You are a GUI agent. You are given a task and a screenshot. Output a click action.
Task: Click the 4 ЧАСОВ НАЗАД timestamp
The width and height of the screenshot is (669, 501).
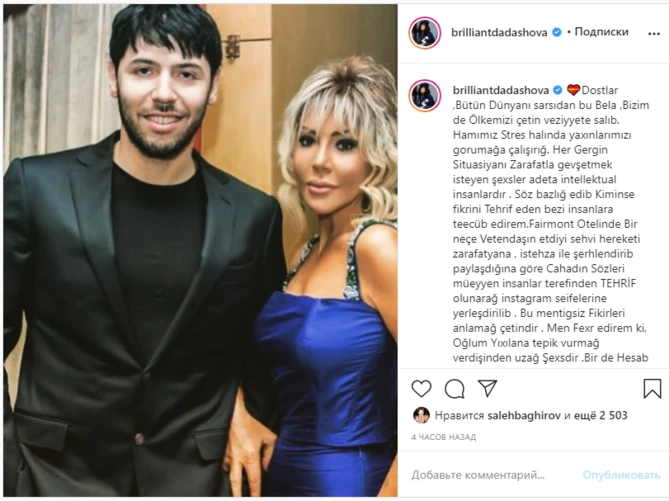click(x=444, y=437)
